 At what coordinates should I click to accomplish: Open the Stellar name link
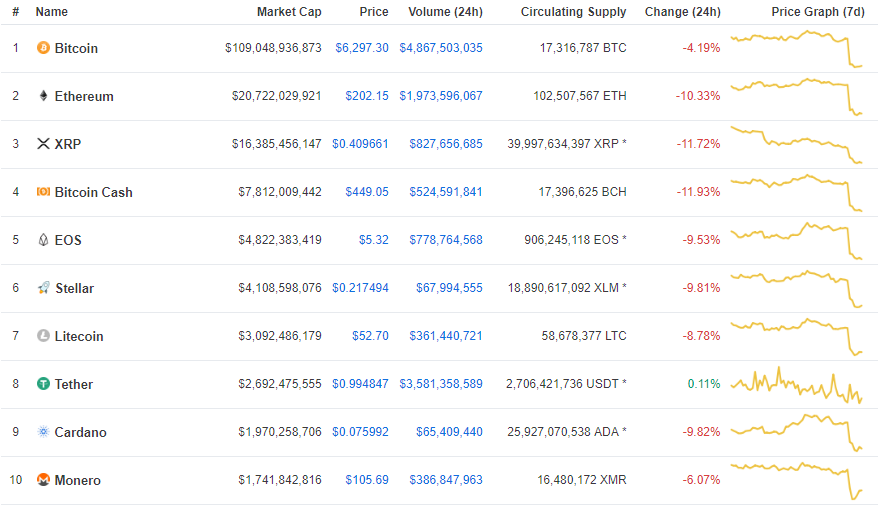(x=74, y=288)
